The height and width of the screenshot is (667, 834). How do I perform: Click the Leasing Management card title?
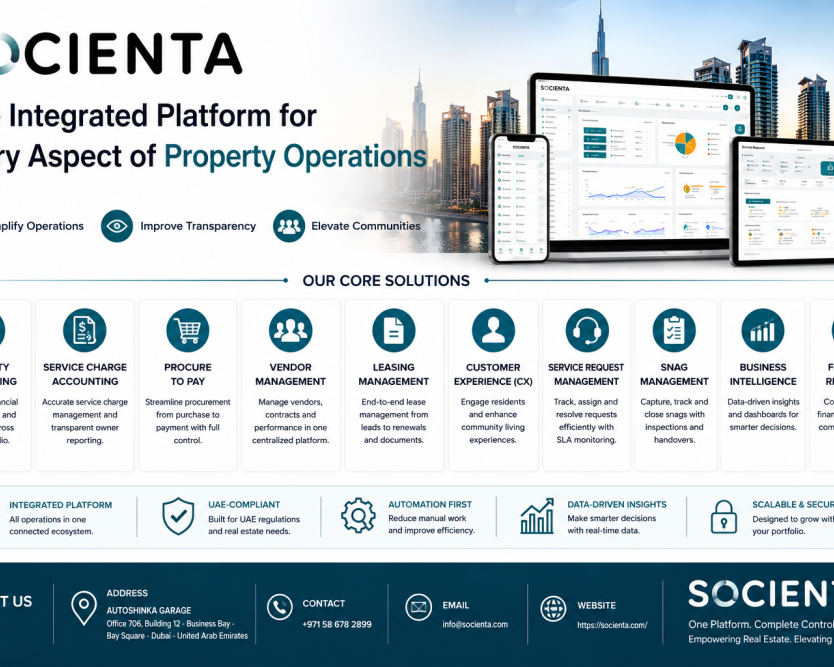(394, 374)
